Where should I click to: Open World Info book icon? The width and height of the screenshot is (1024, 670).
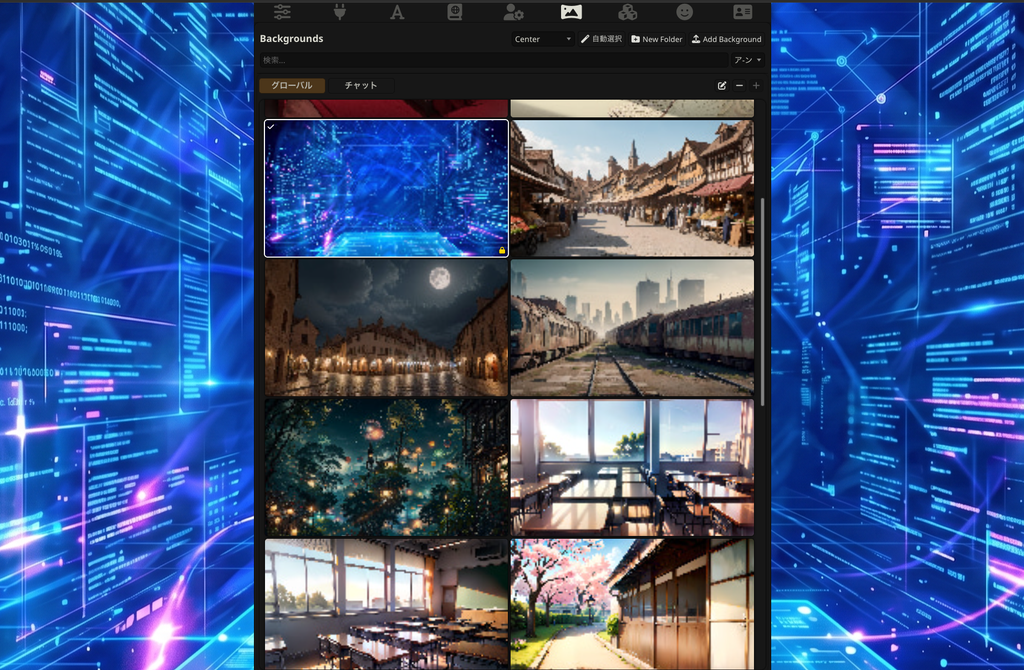pos(455,12)
